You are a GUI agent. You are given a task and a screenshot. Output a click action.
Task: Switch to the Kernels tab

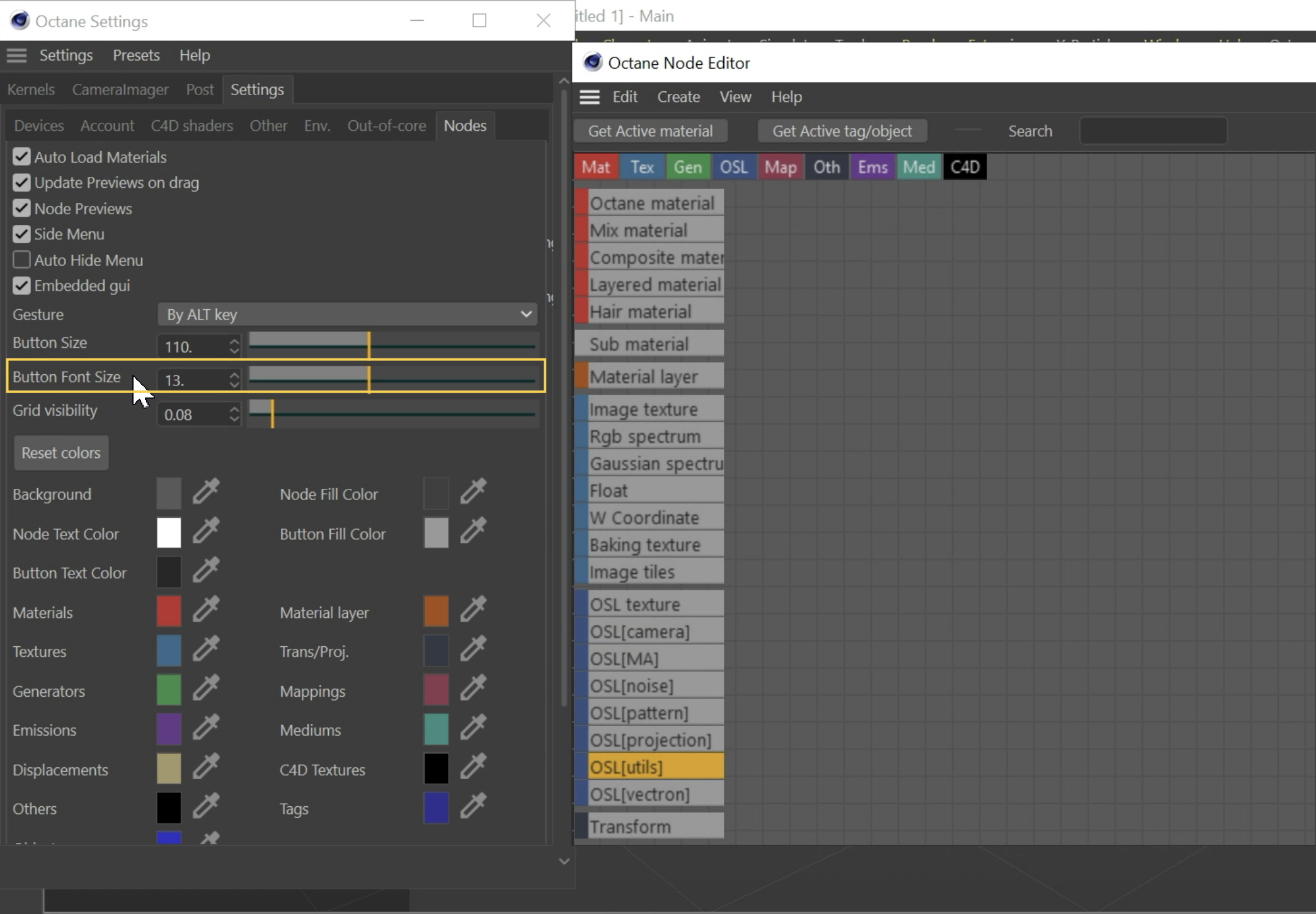pos(31,89)
